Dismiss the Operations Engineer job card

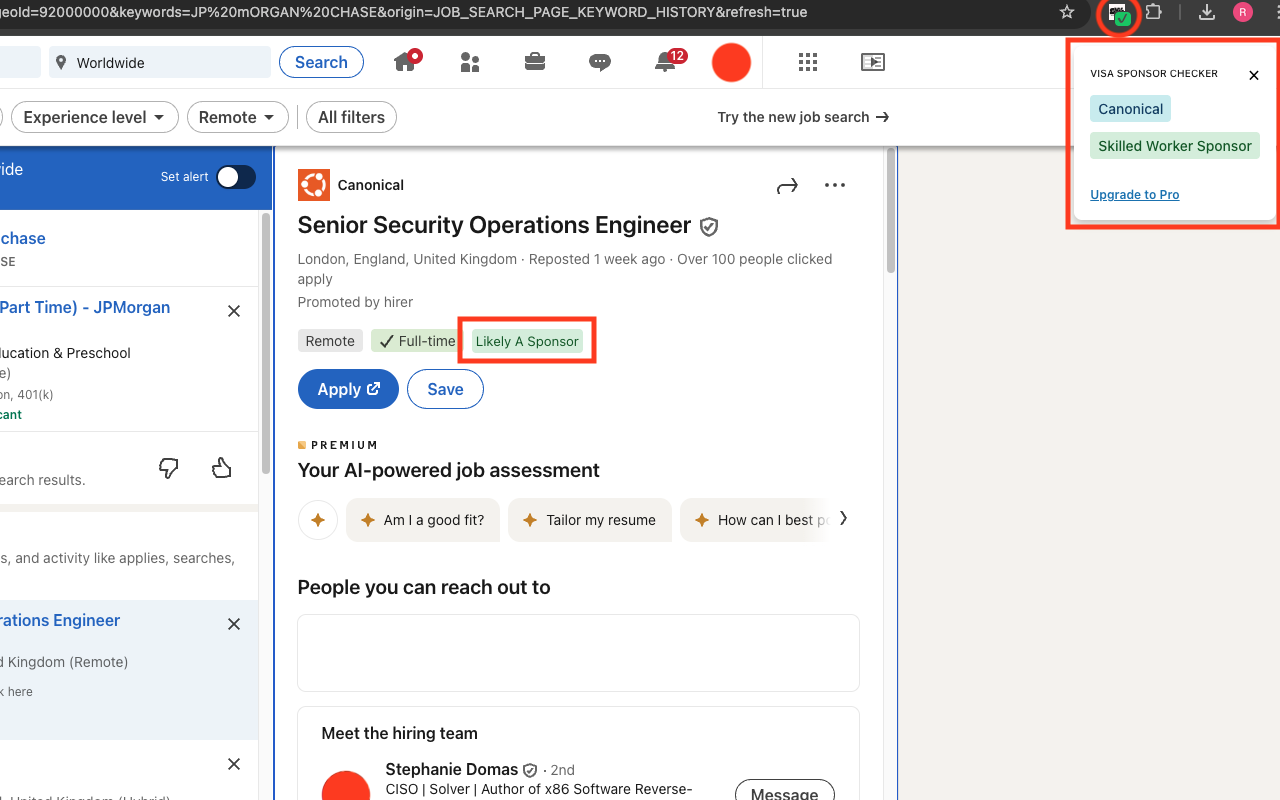coord(234,624)
